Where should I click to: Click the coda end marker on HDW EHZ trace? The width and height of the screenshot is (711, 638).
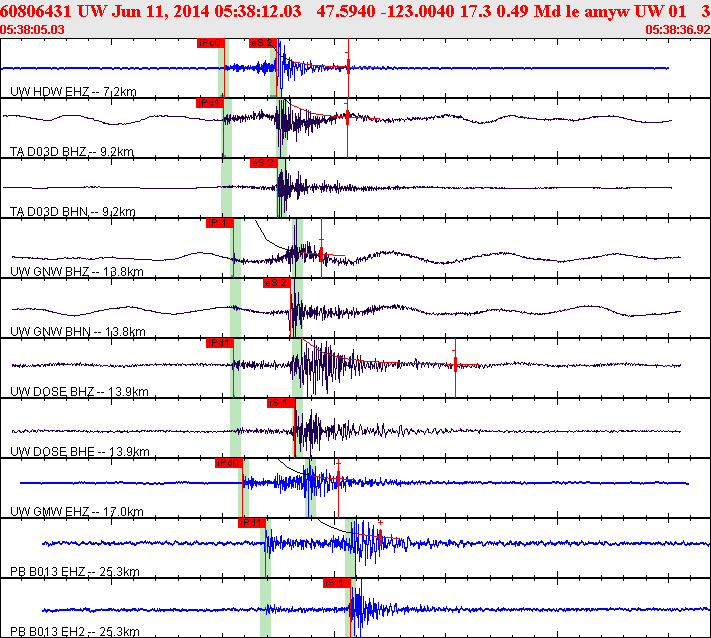click(348, 66)
